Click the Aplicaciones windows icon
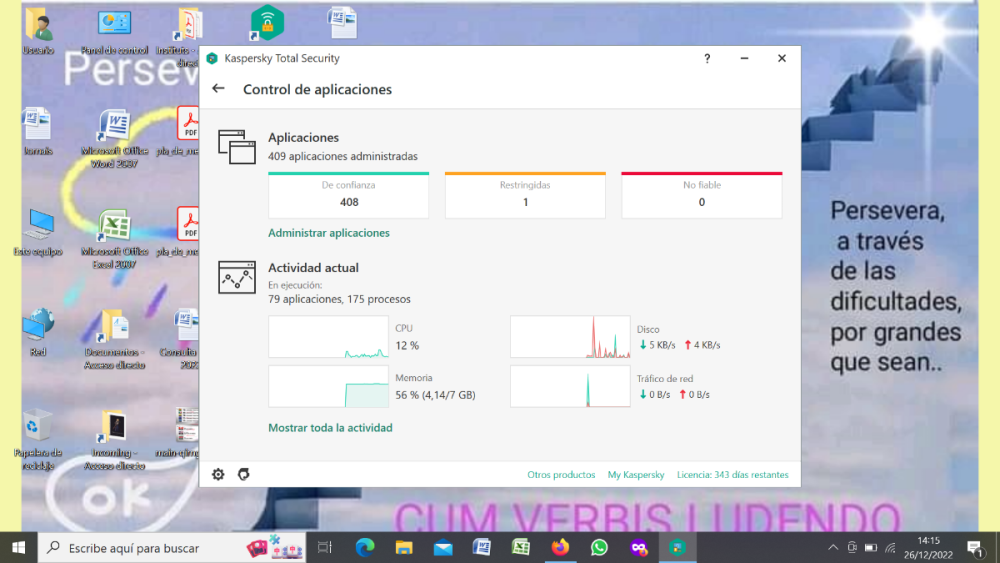Viewport: 1000px width, 563px height. pos(237,147)
